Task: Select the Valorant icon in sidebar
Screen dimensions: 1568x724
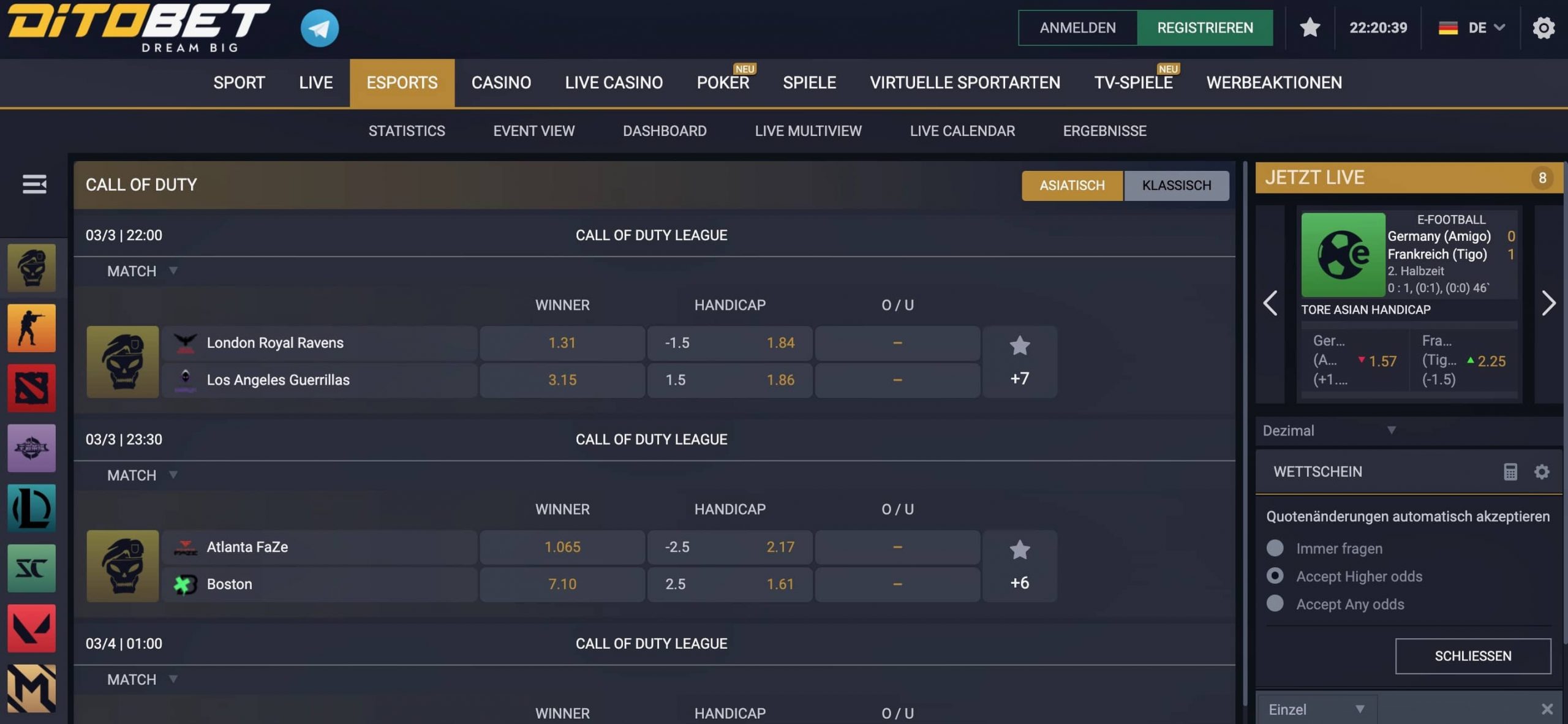Action: (x=31, y=628)
